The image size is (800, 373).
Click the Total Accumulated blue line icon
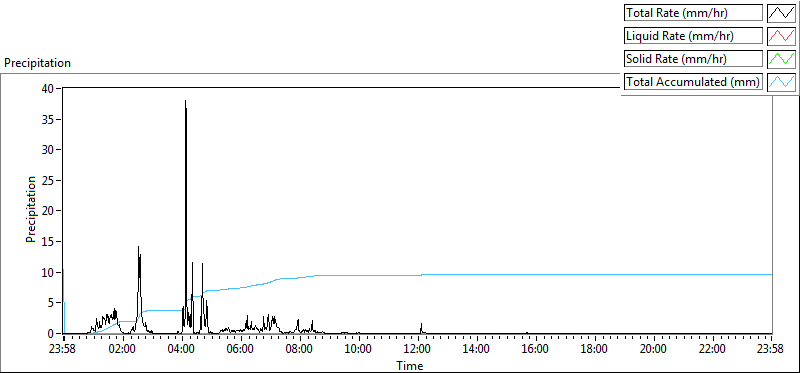coord(781,82)
